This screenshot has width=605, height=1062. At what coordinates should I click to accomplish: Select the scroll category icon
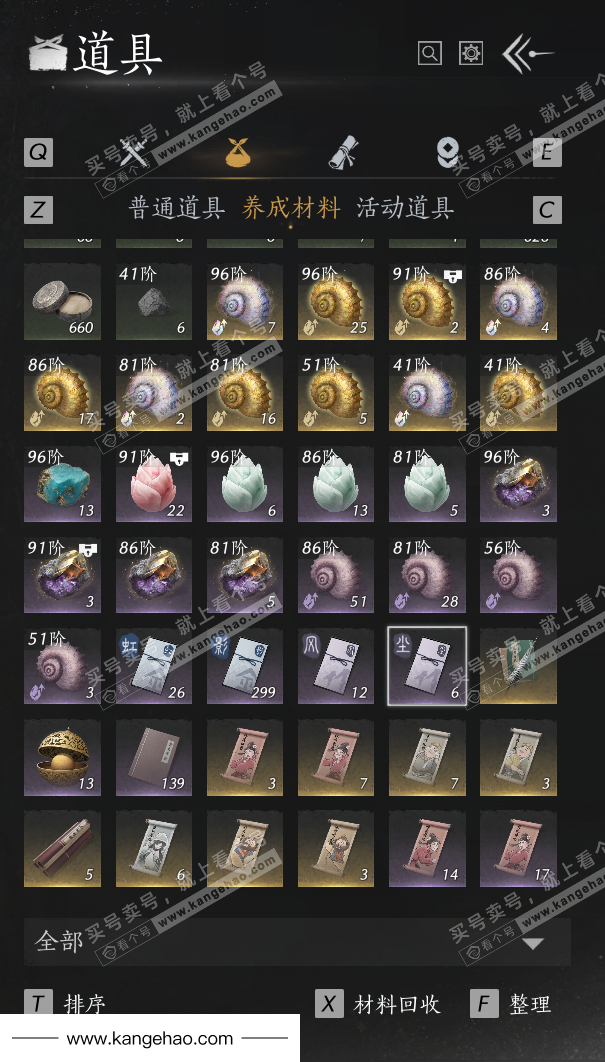click(343, 152)
